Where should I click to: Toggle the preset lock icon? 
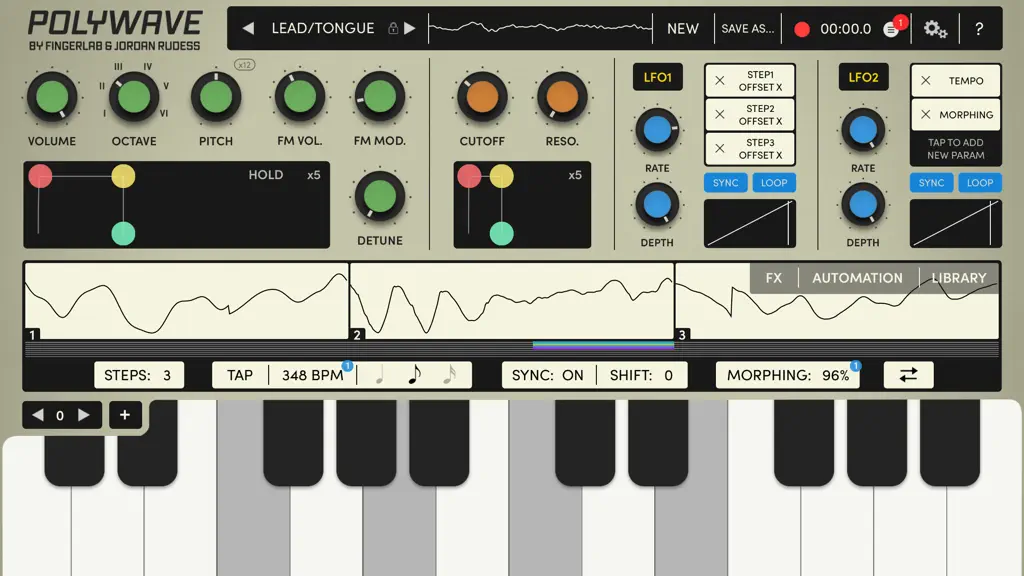[393, 28]
